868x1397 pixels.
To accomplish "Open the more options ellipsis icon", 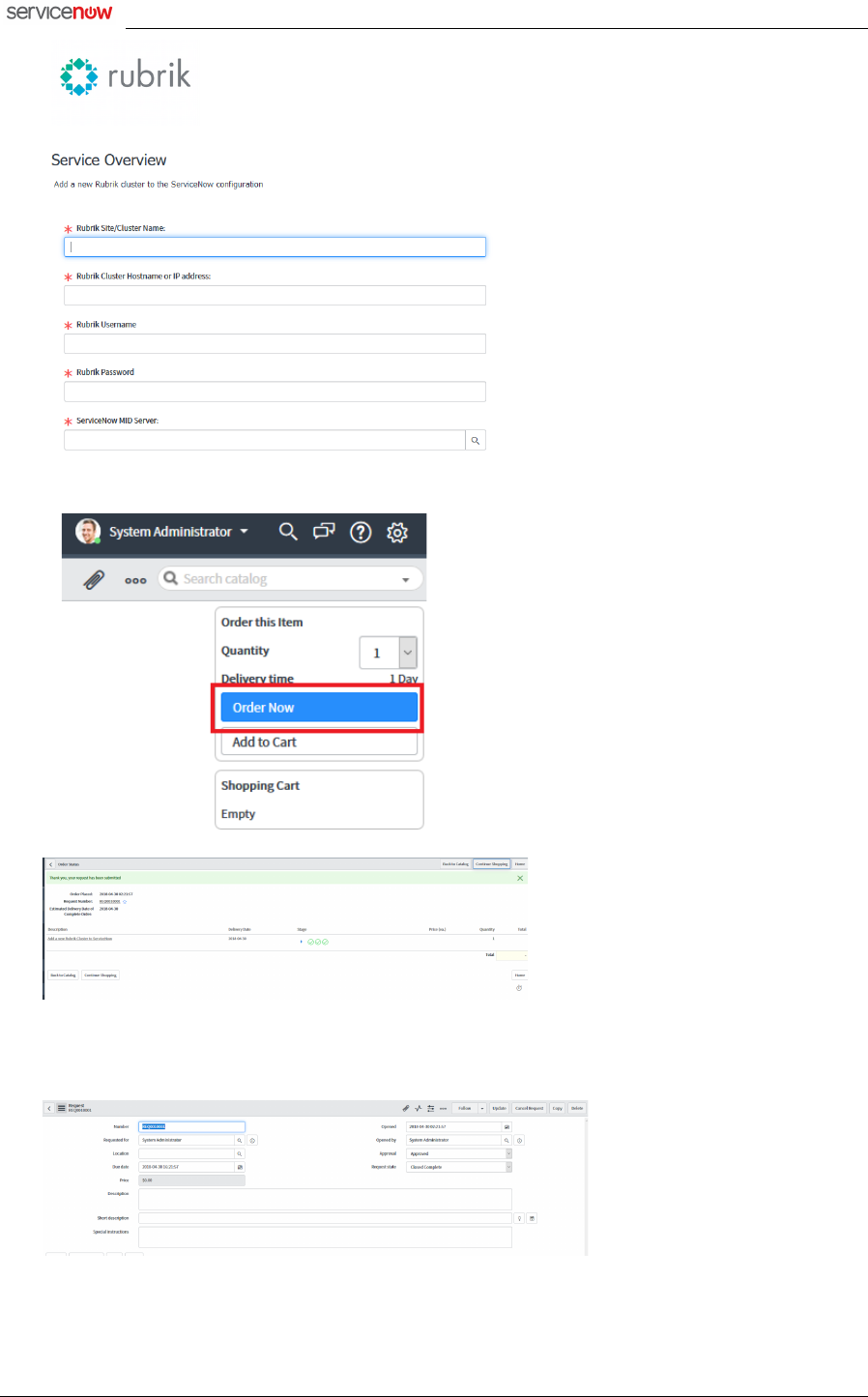I will tap(135, 581).
